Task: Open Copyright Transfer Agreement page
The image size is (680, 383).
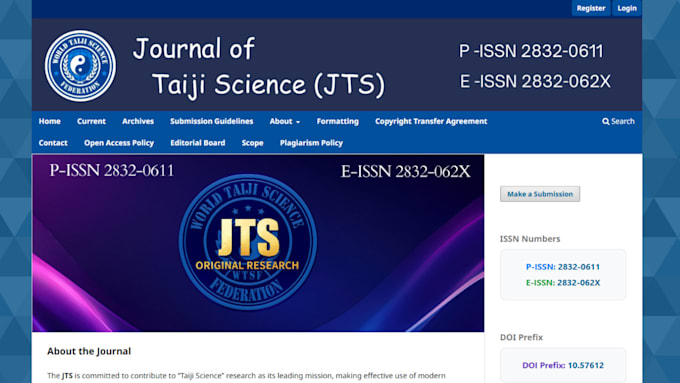Action: click(431, 121)
